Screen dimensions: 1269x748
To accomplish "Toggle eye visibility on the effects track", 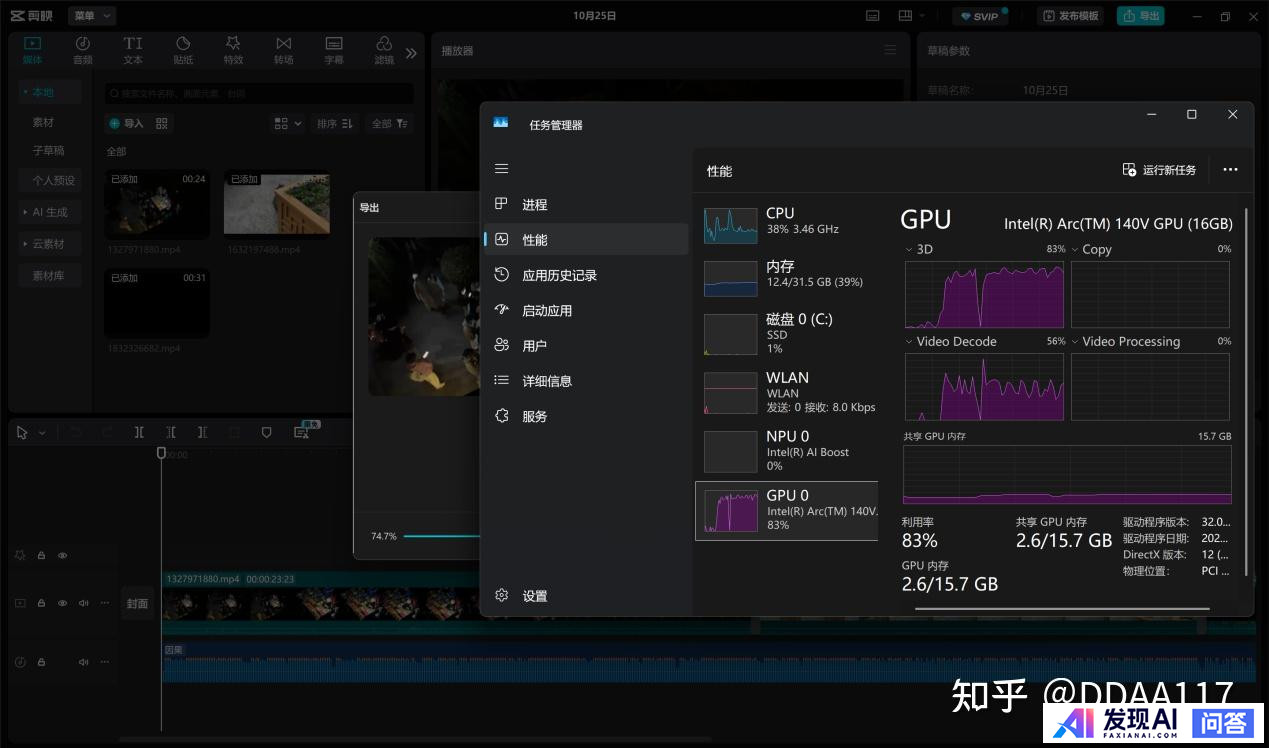I will pos(62,555).
